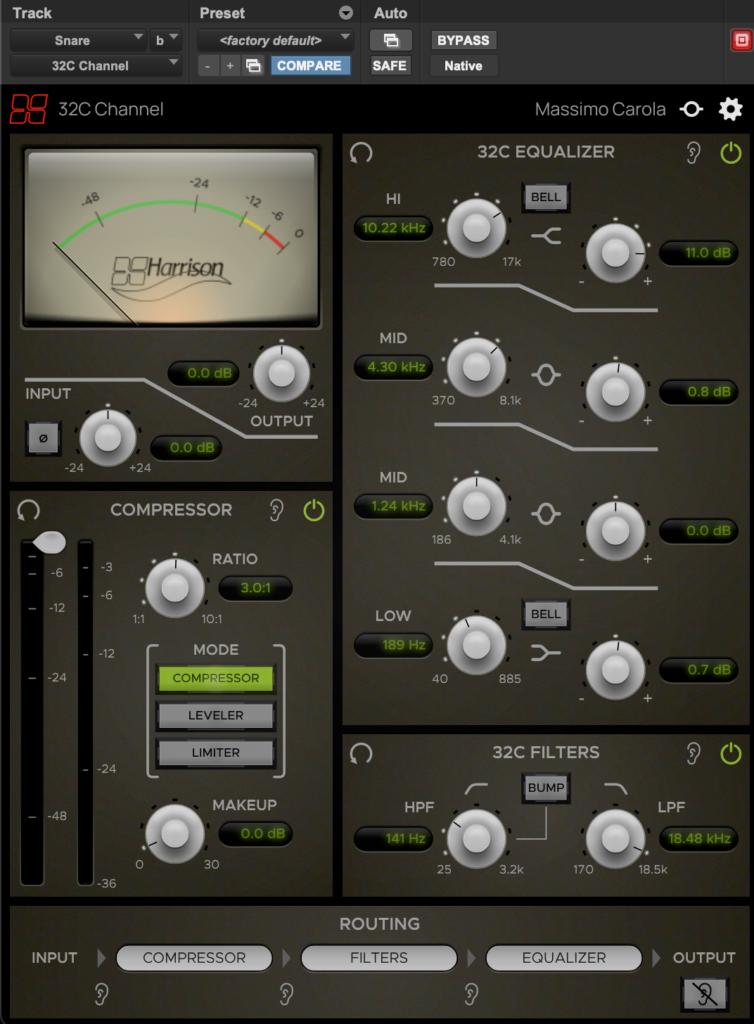Open the Snare track selector dropdown
This screenshot has width=754, height=1024.
point(79,40)
